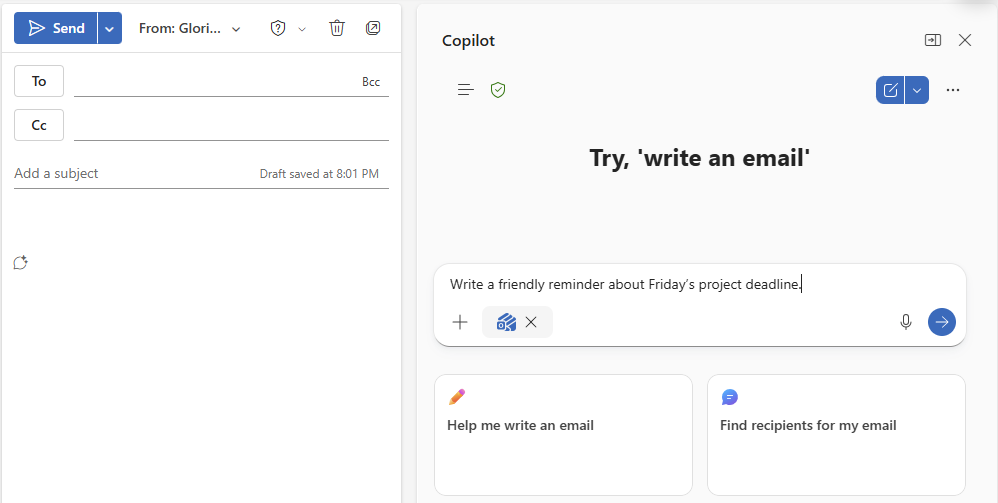Screen dimensions: 998x503
Task: Show the Bcc field
Action: coord(371,81)
